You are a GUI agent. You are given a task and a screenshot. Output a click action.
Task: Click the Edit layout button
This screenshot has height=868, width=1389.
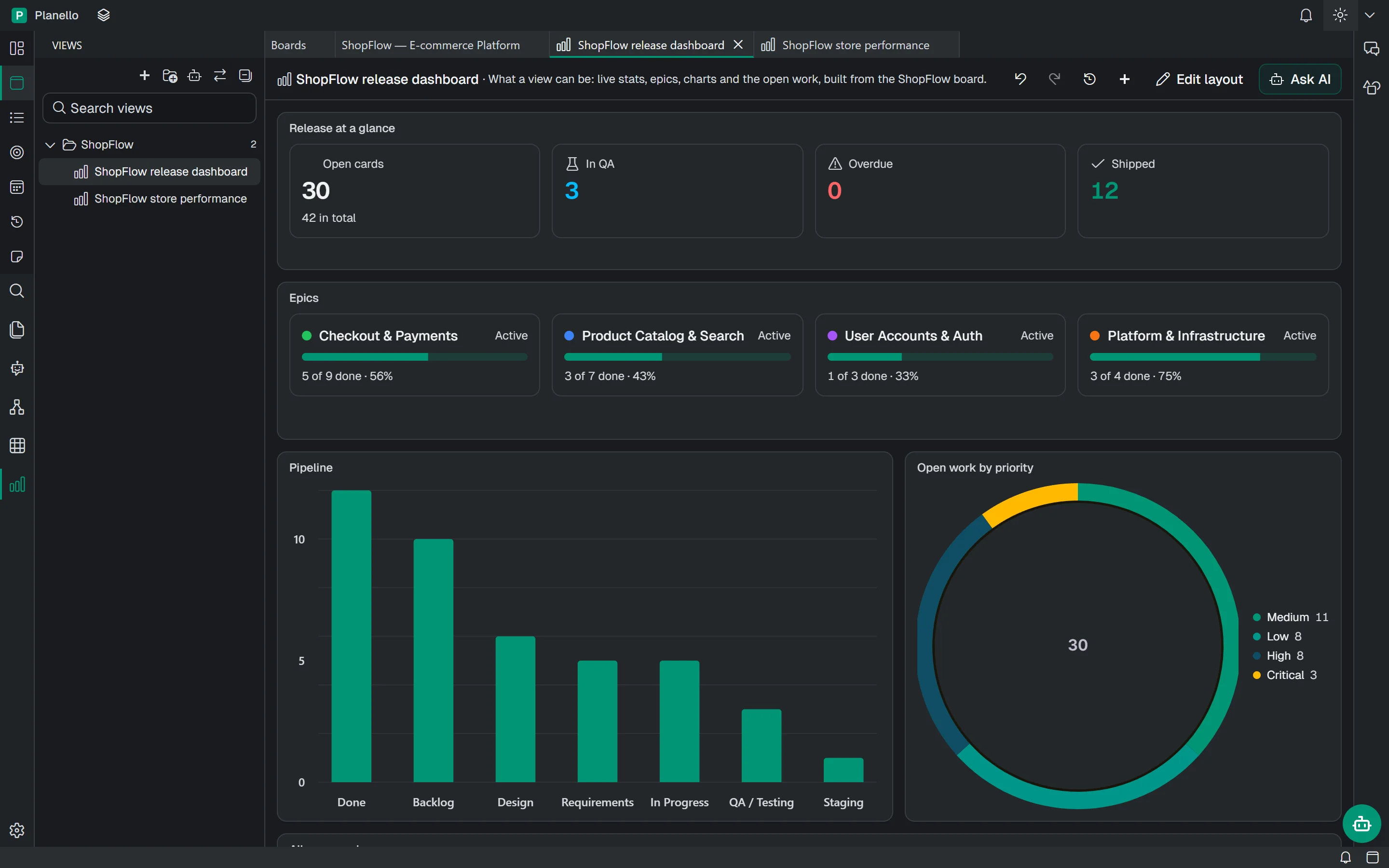click(1199, 79)
